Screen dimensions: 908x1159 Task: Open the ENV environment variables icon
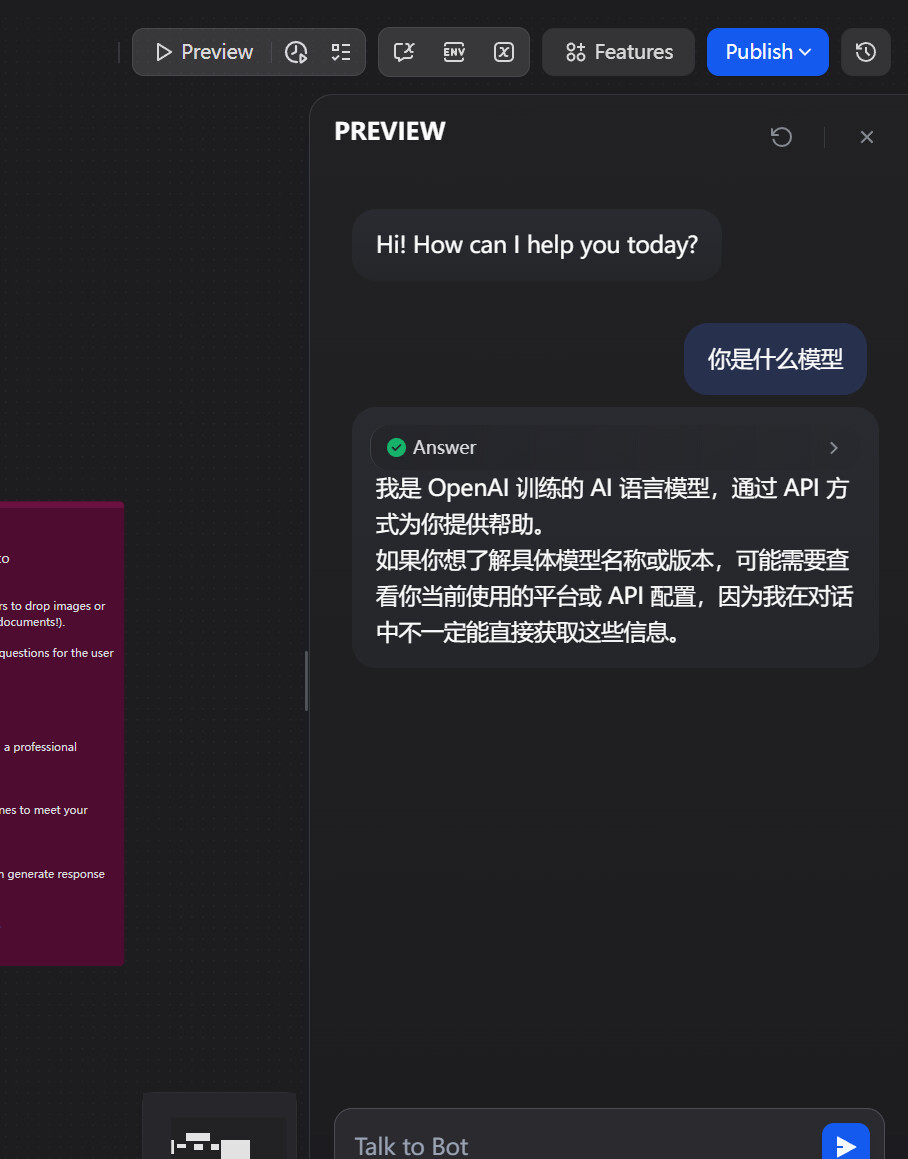(x=454, y=52)
